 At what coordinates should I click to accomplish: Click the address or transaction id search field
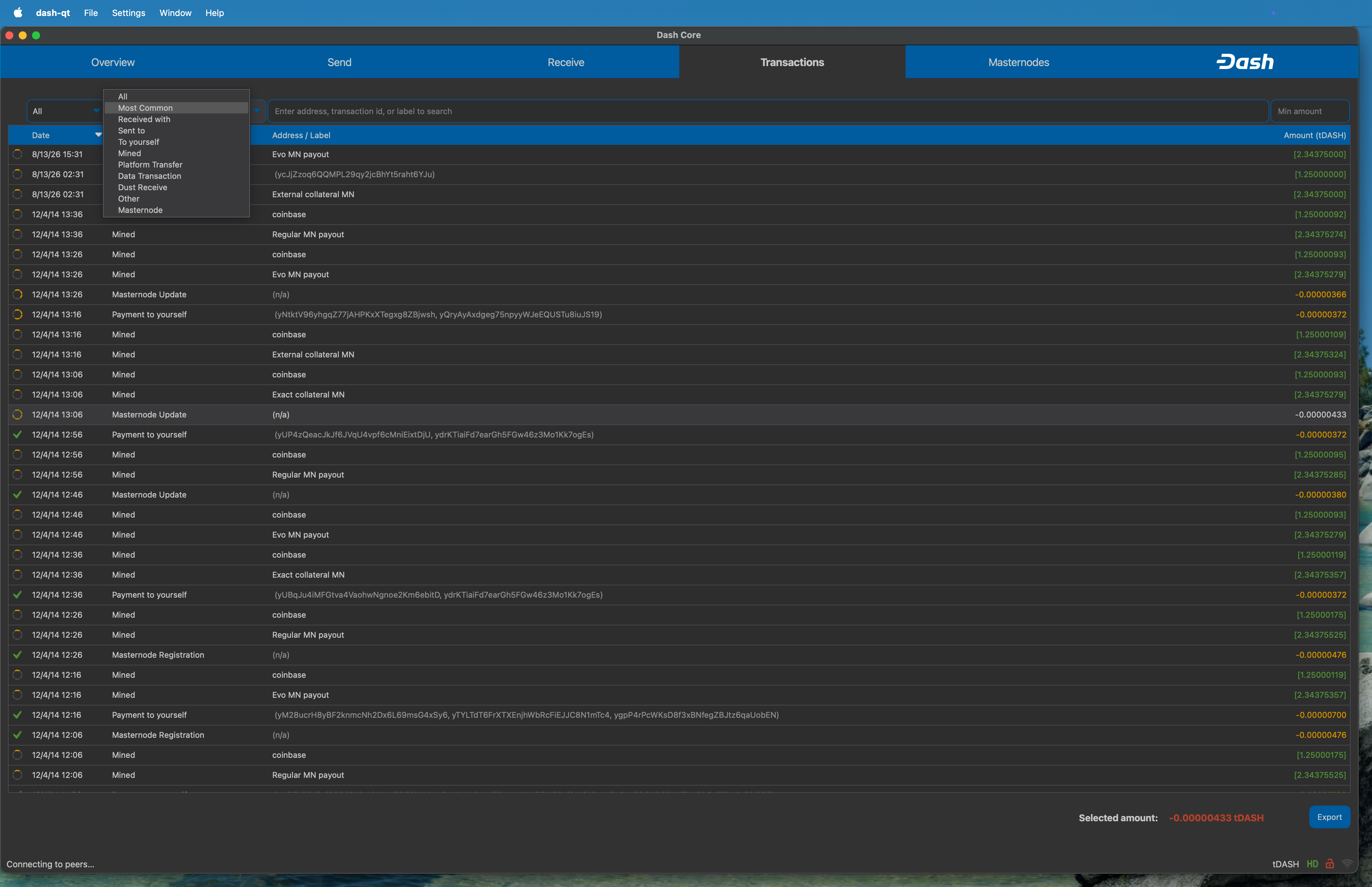768,111
